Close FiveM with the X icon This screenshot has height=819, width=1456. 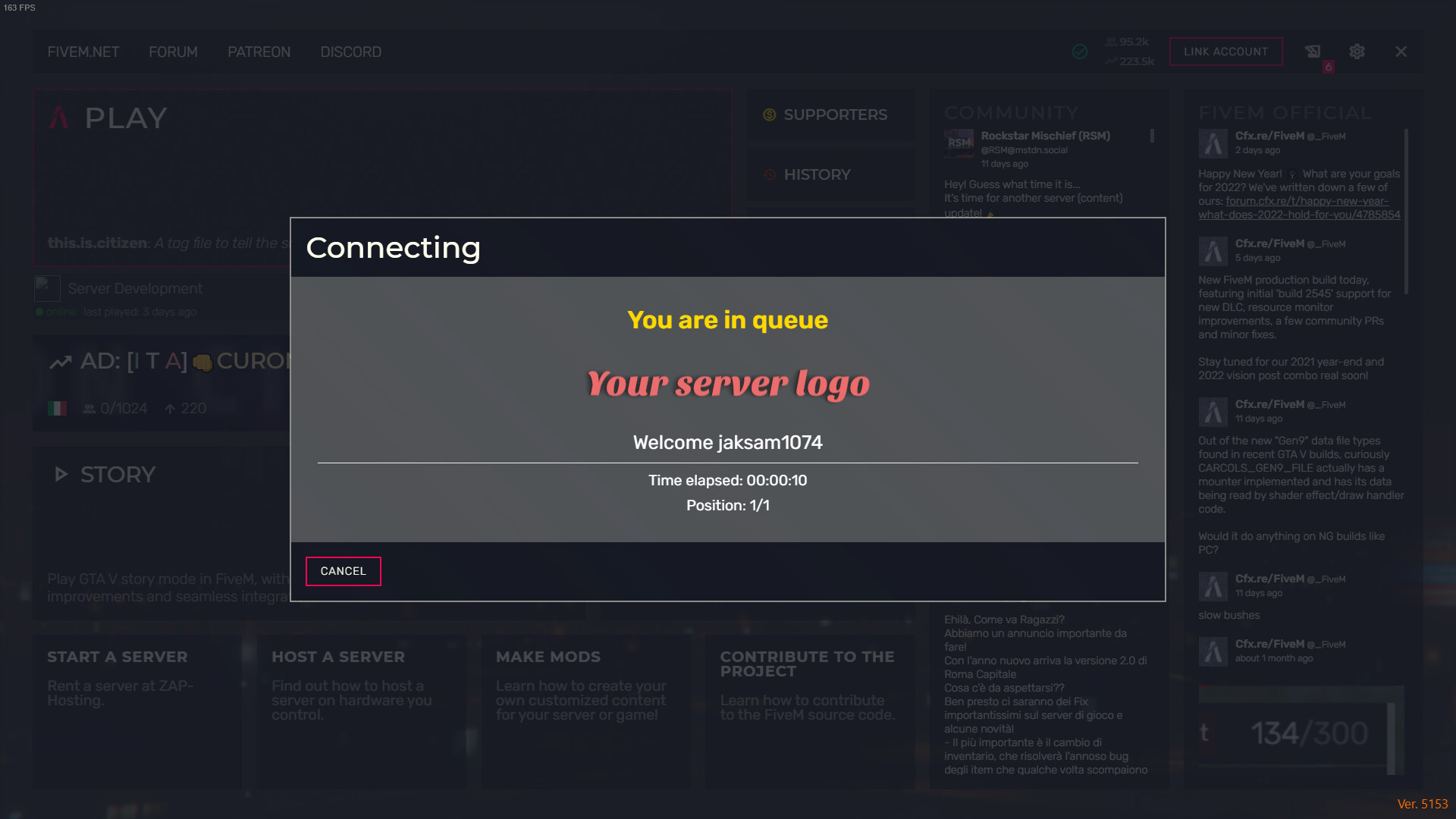click(x=1401, y=52)
